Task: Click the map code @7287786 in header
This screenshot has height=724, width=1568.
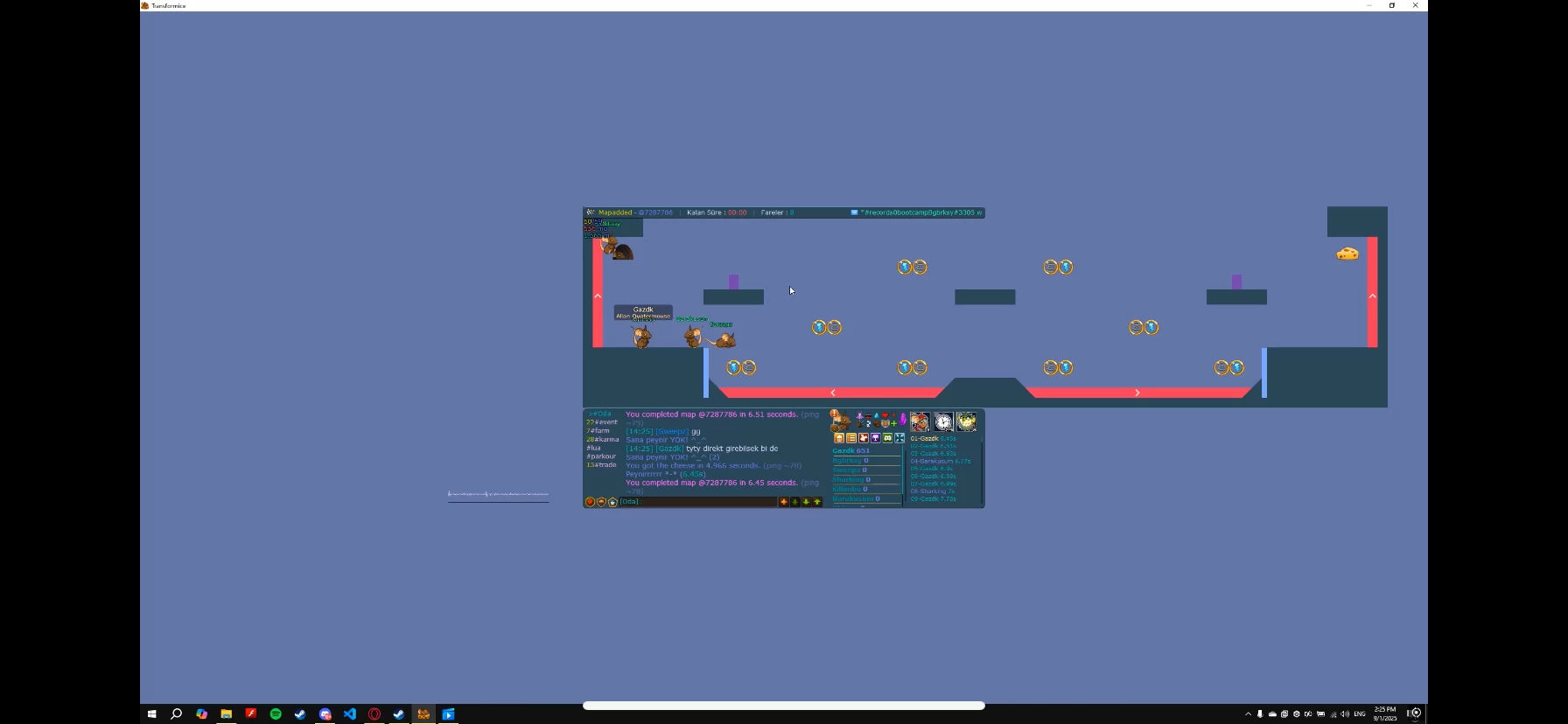Action: tap(655, 212)
